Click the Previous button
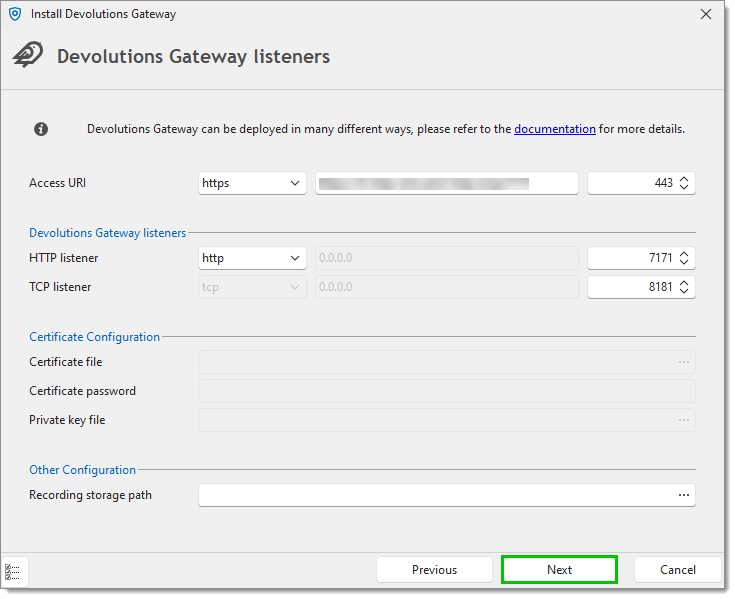The height and width of the screenshot is (599, 735). click(435, 571)
